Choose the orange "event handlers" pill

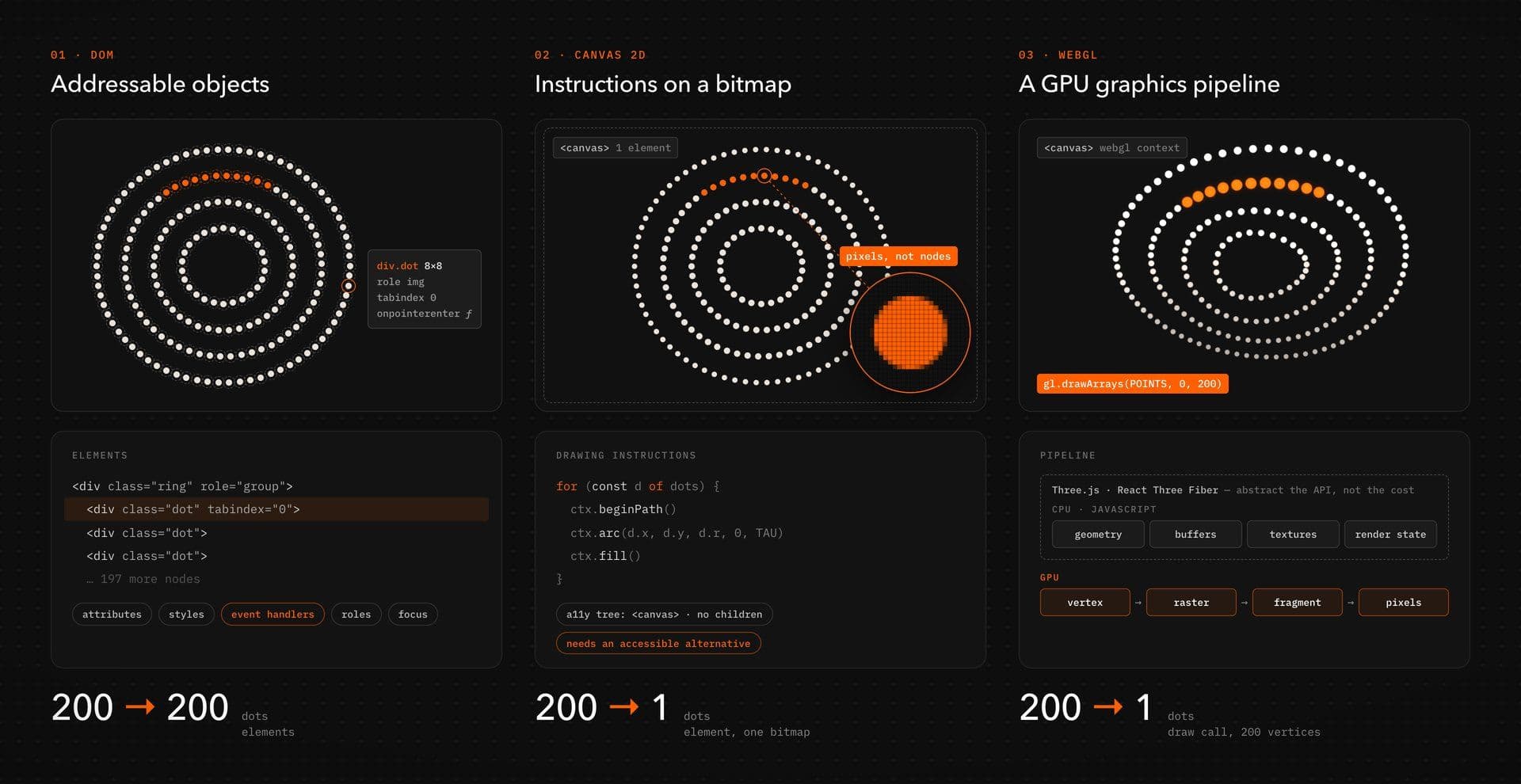tap(273, 615)
